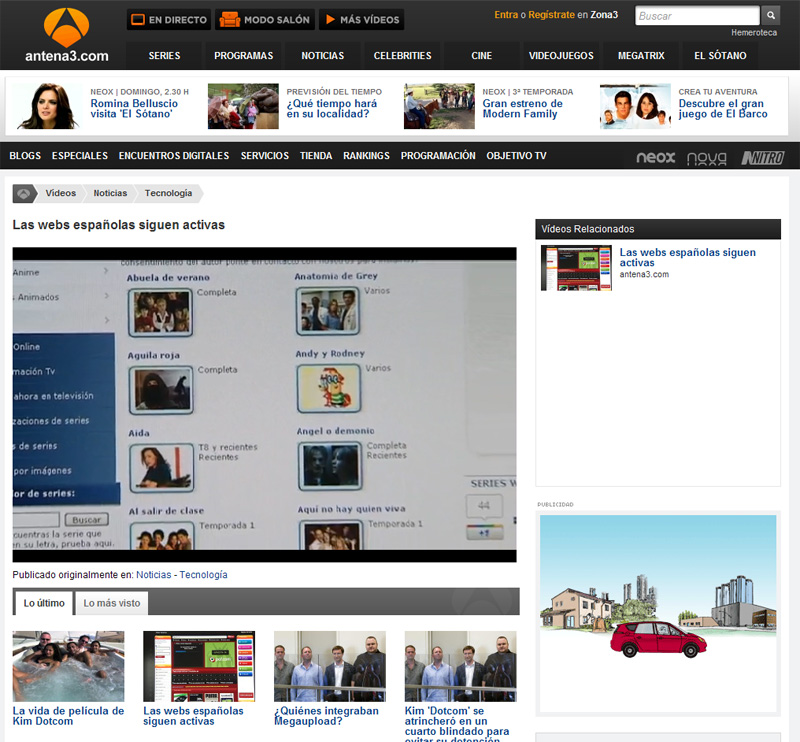This screenshot has width=800, height=742.
Task: Open '¿Qué tiempo hará en su localidad?' link
Action: (332, 109)
